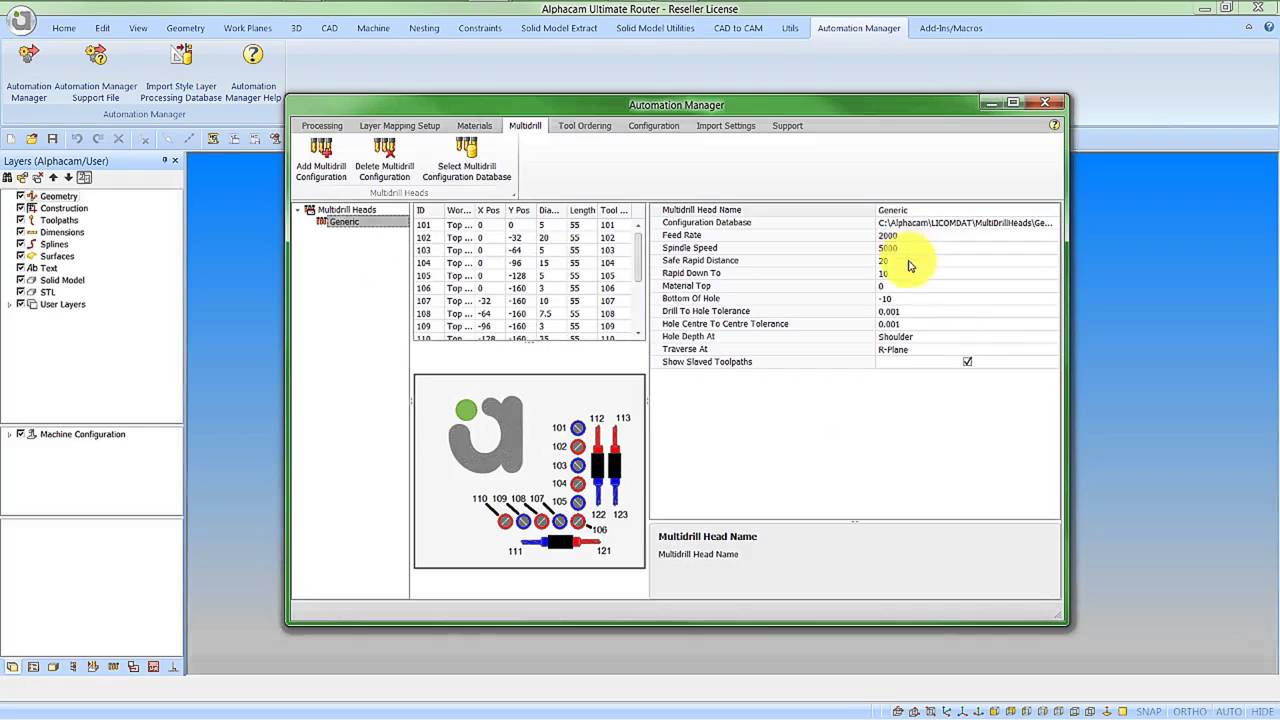Uncheck the Toolpaths layer checkbox
The width and height of the screenshot is (1280, 720).
tap(20, 220)
